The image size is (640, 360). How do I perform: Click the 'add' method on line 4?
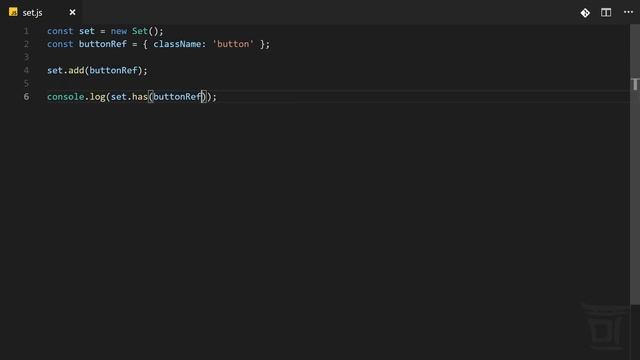point(76,70)
